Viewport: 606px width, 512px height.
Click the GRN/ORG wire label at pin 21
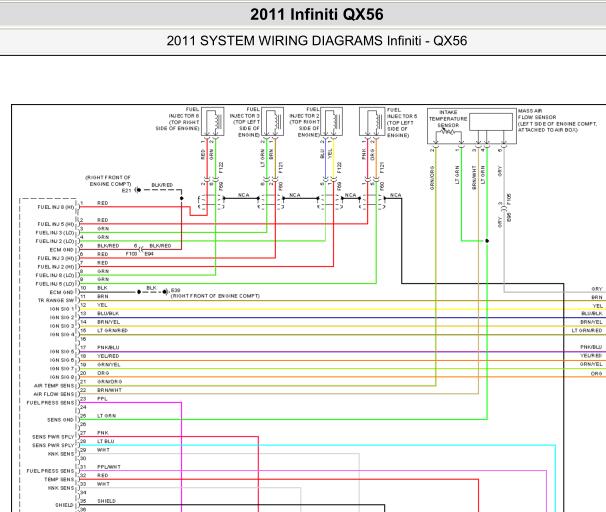point(110,382)
